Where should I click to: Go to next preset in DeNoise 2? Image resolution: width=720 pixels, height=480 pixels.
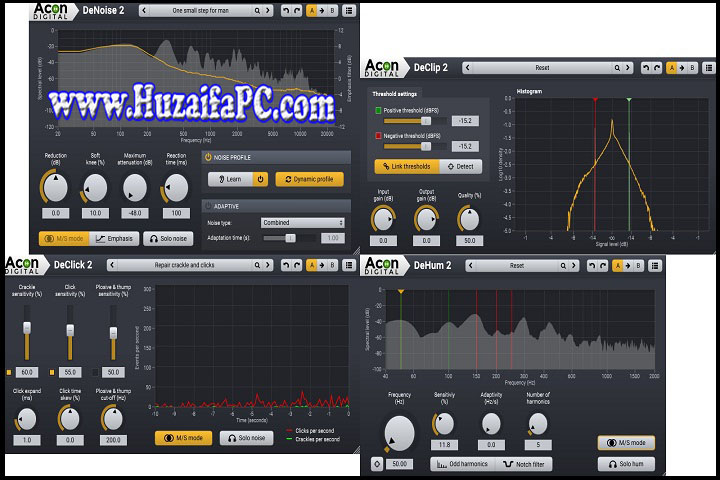[x=268, y=11]
